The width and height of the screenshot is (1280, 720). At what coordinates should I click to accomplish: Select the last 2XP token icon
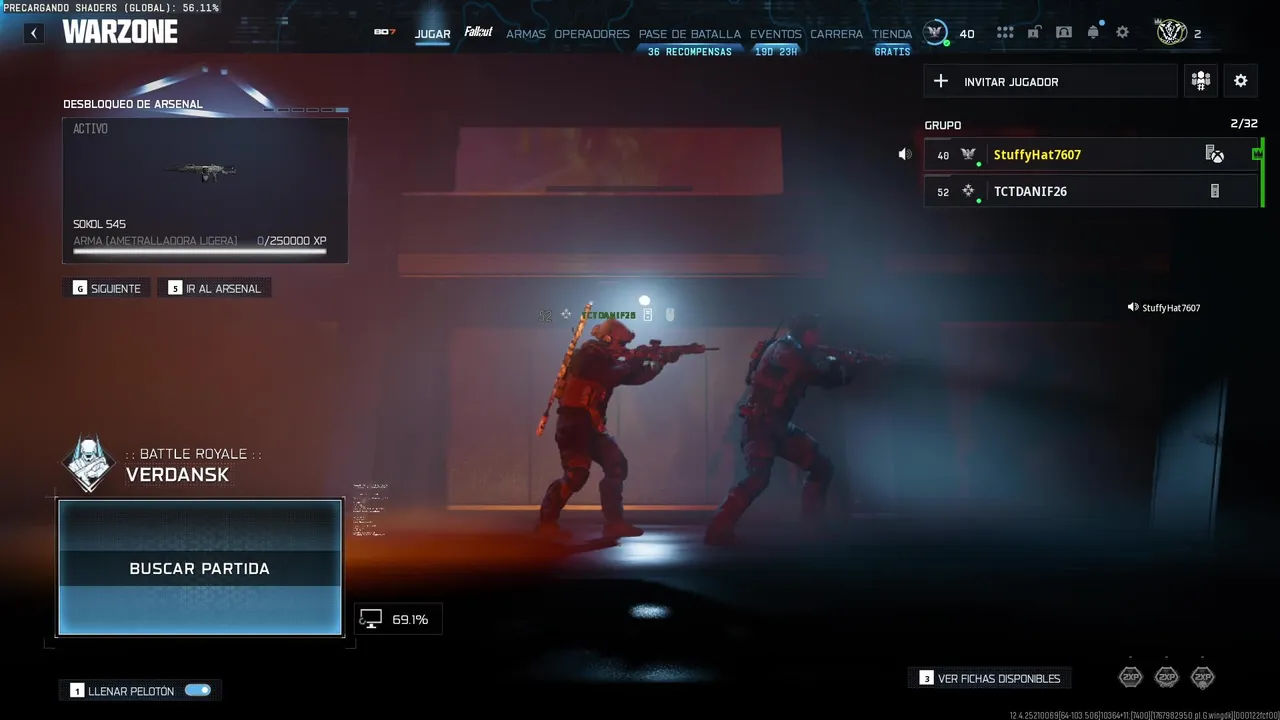(1202, 677)
